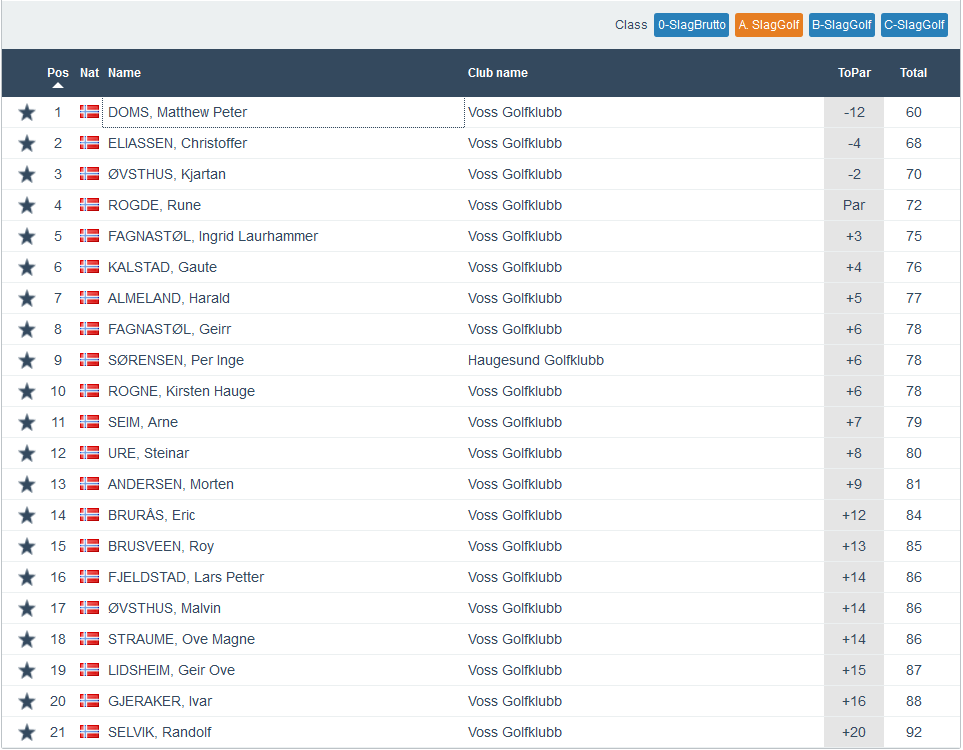Open player ALMELAND, Harald

(169, 298)
